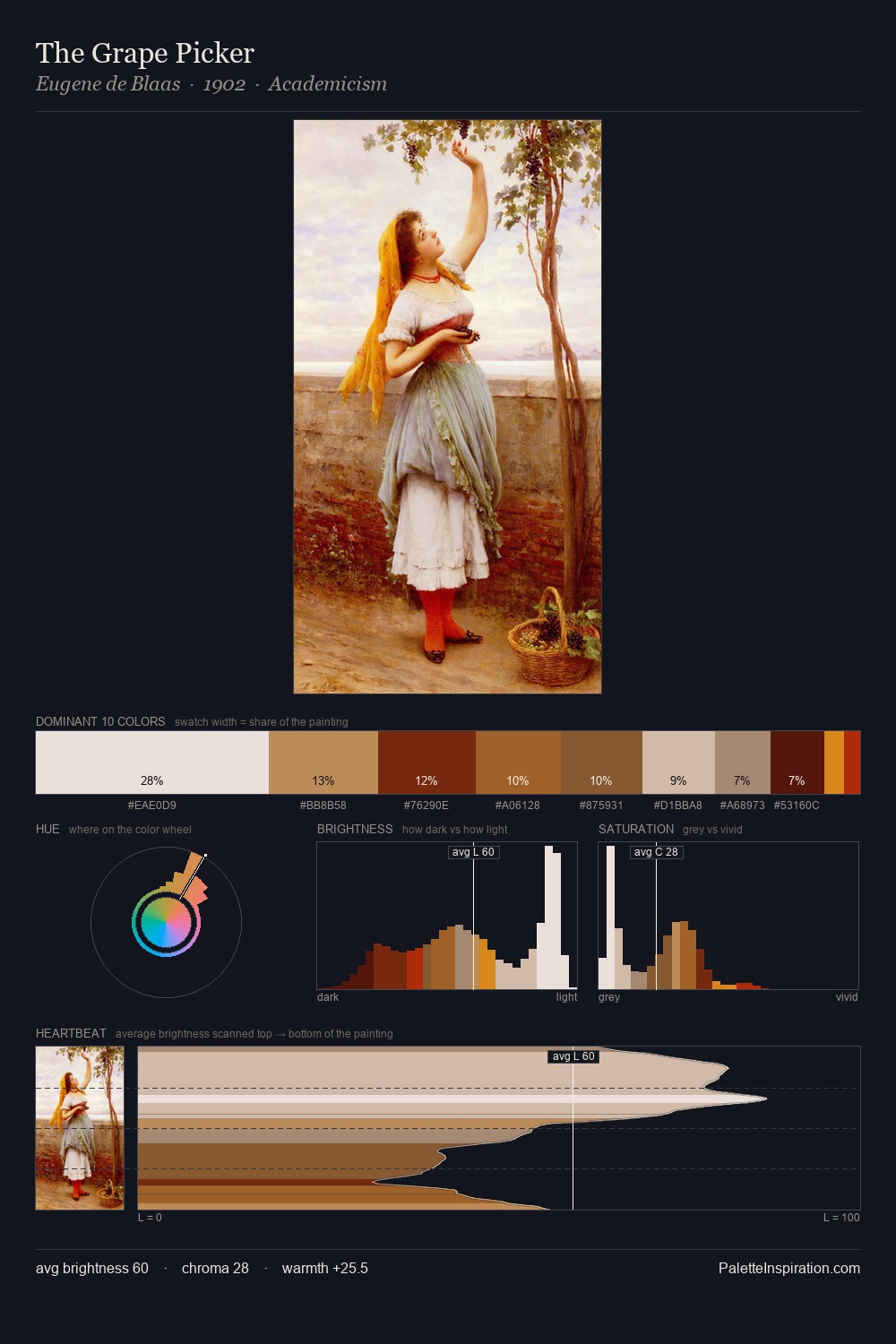Click the hue color wheel center

(x=166, y=922)
